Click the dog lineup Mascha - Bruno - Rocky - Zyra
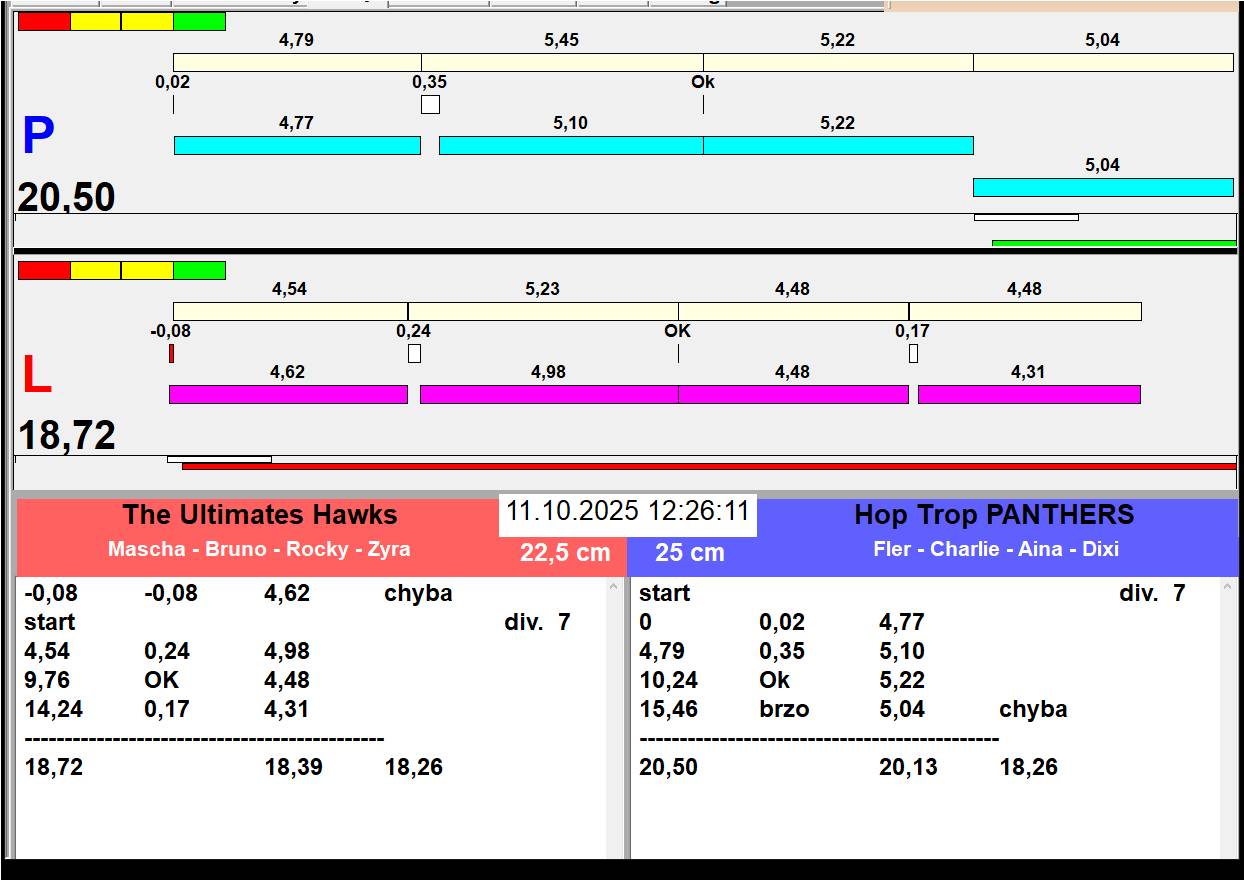 click(x=259, y=549)
